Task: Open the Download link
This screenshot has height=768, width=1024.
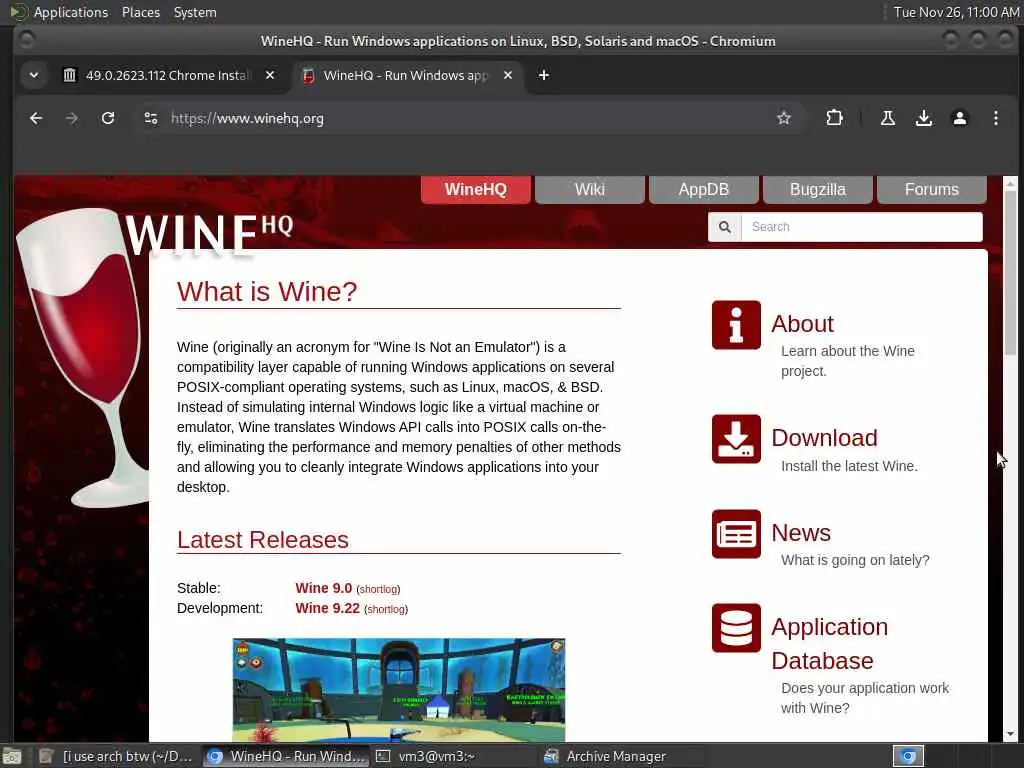Action: point(824,438)
